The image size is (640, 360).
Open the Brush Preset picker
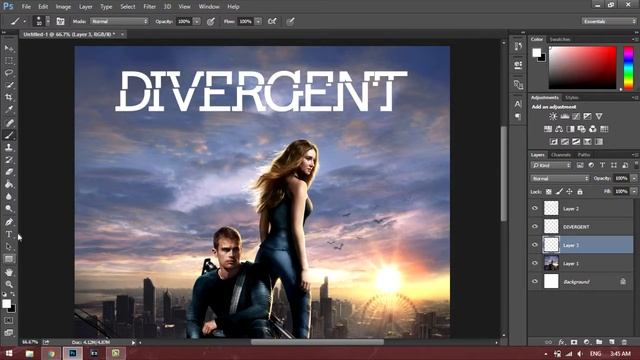click(x=42, y=21)
